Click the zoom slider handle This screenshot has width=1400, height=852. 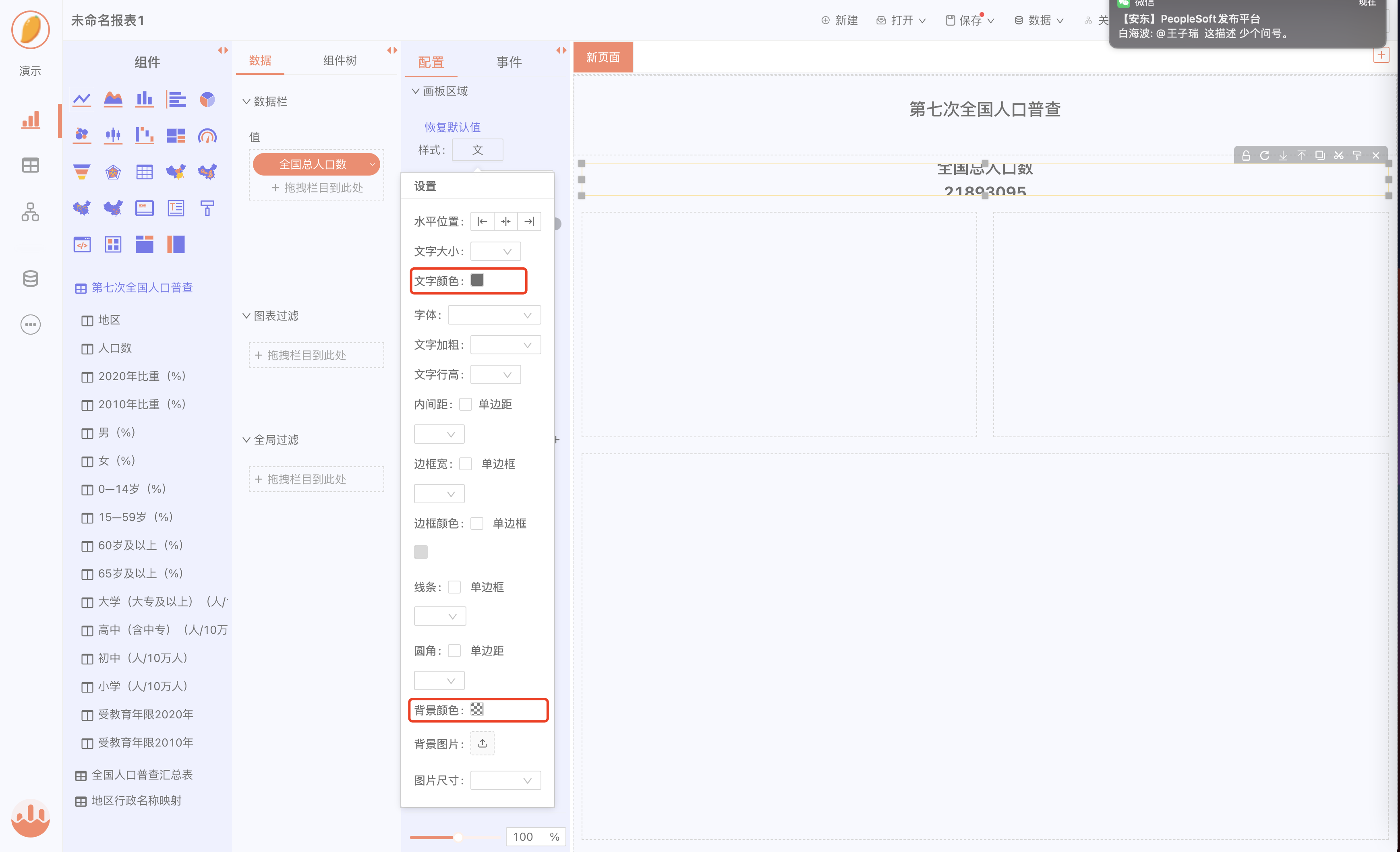(458, 837)
